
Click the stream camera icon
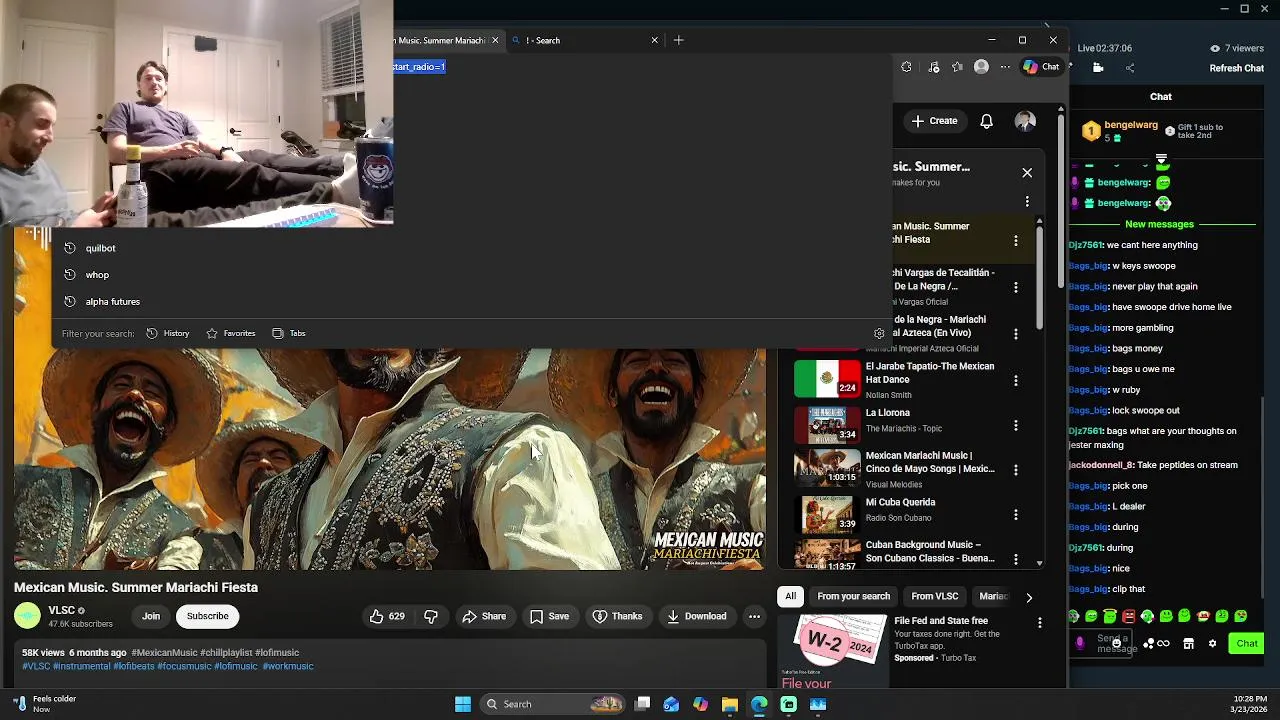(x=1098, y=68)
